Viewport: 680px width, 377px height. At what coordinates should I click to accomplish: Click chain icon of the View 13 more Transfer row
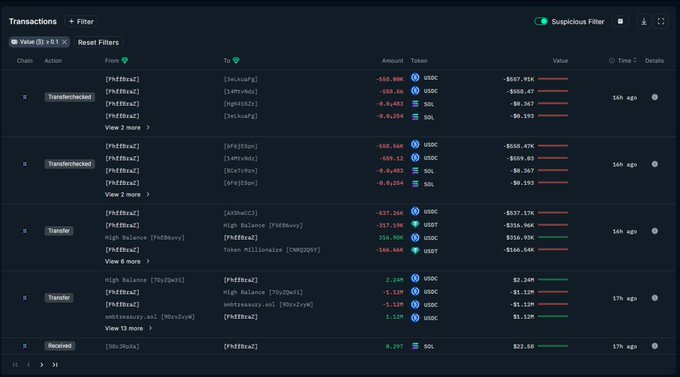point(25,298)
